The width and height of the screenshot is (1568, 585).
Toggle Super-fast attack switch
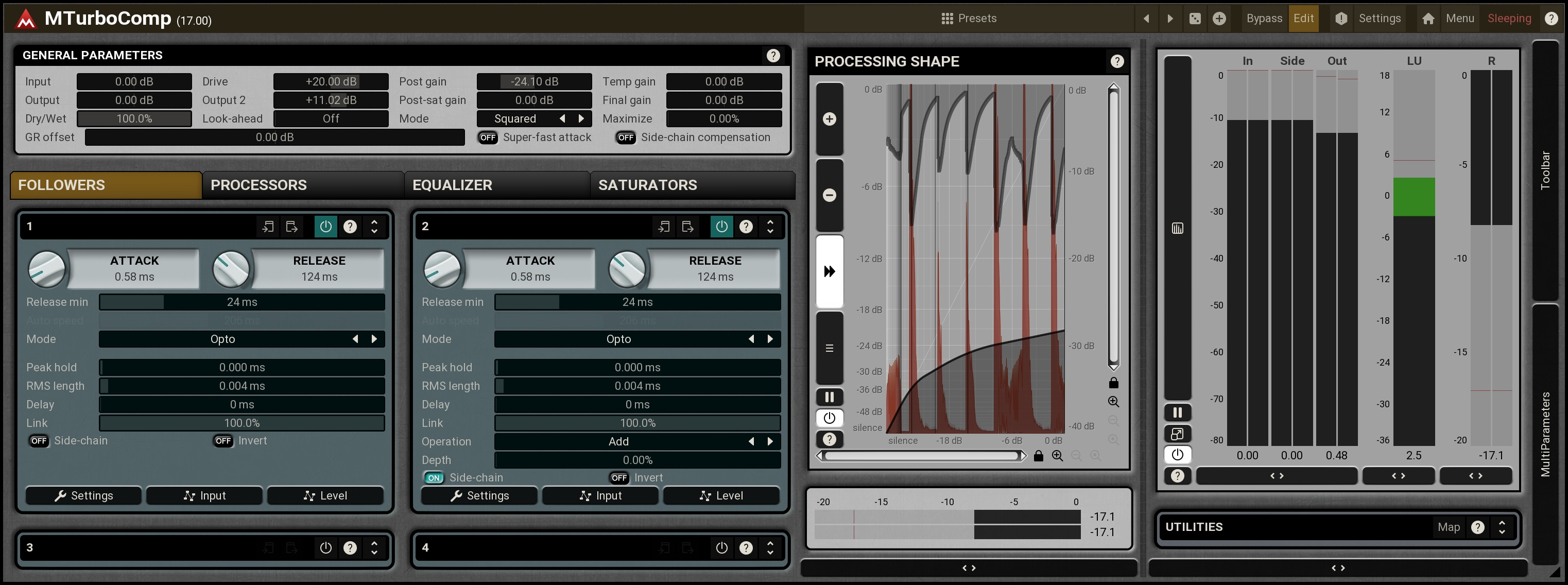coord(488,137)
